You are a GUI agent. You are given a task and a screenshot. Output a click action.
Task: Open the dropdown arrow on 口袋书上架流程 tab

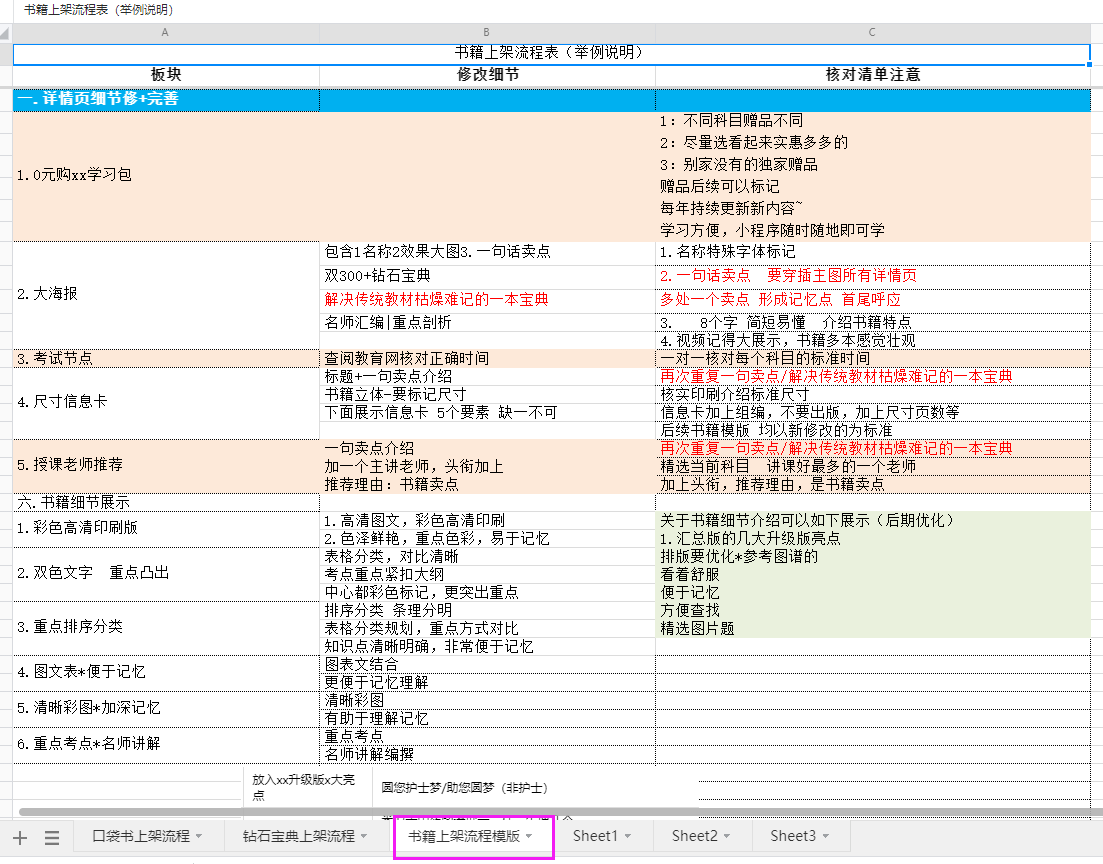coord(199,836)
